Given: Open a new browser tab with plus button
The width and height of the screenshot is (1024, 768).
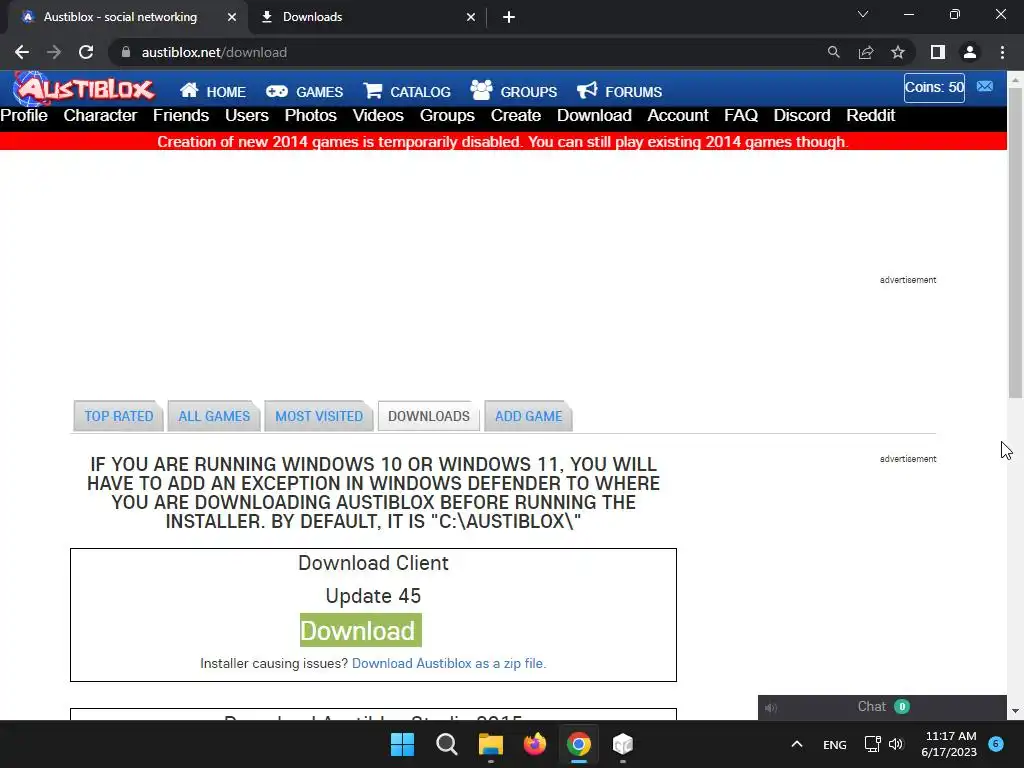Looking at the screenshot, I should tap(509, 17).
